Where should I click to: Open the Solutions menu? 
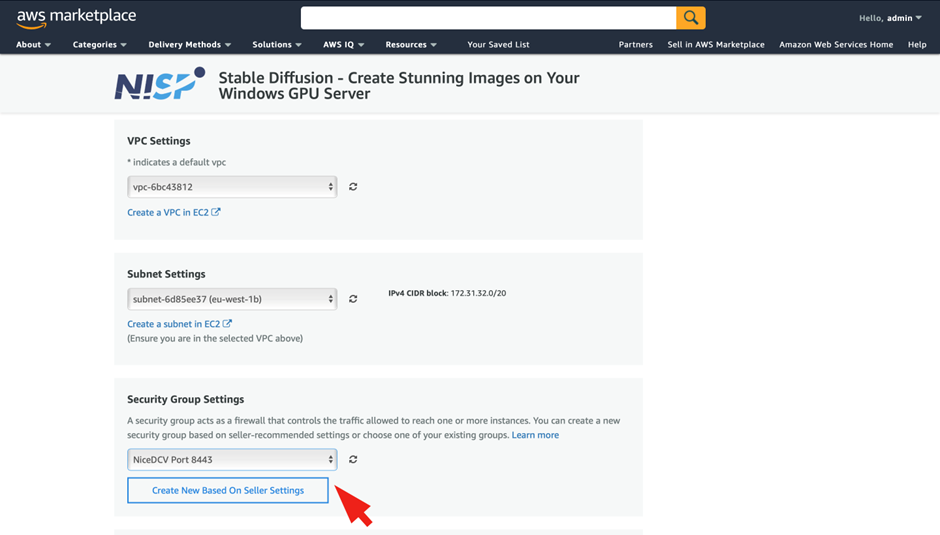pos(277,44)
